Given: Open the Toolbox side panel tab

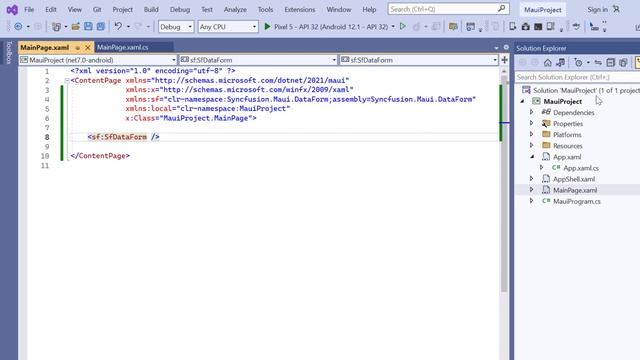Looking at the screenshot, I should coord(9,53).
